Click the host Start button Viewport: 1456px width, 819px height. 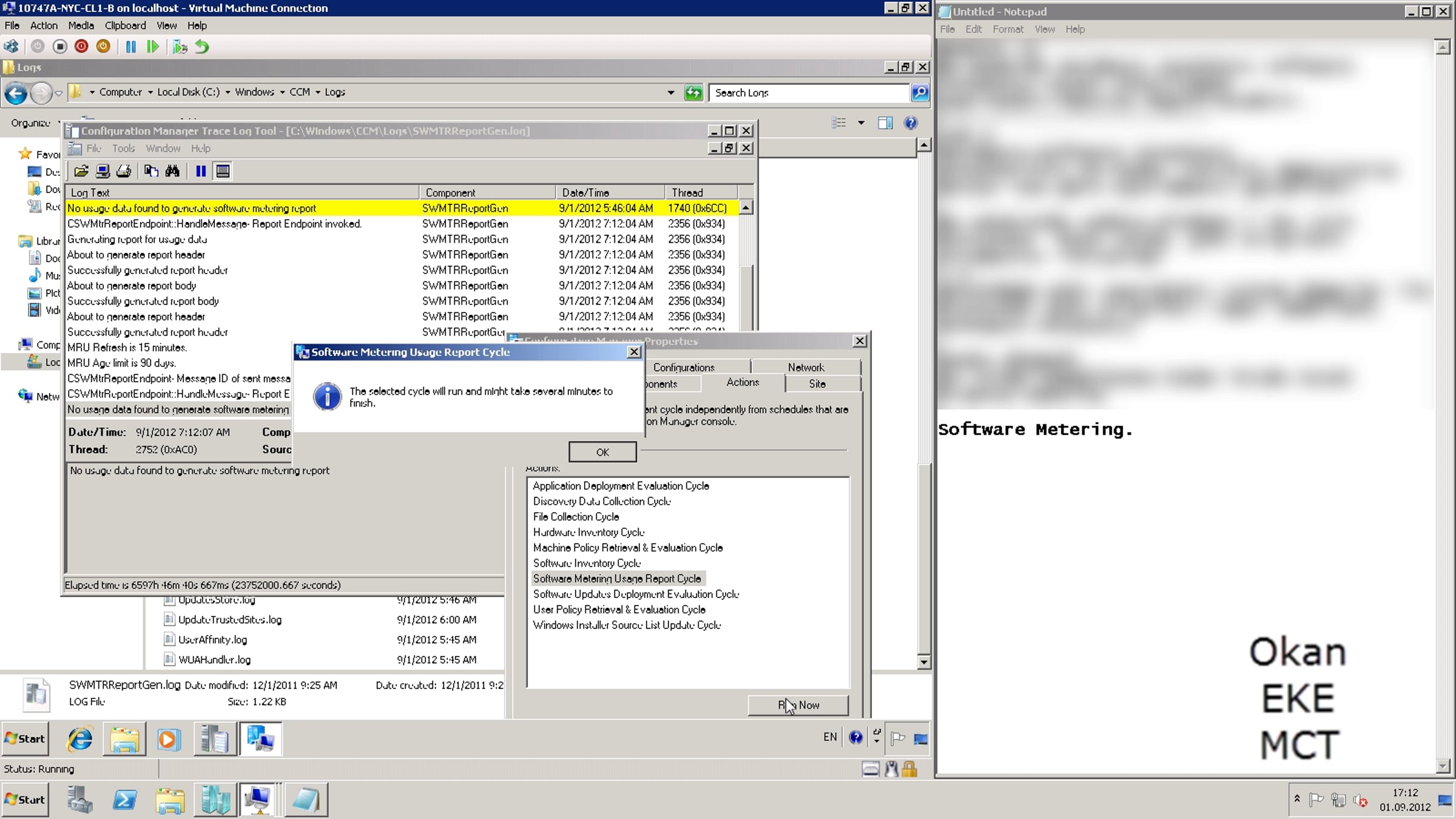[25, 800]
